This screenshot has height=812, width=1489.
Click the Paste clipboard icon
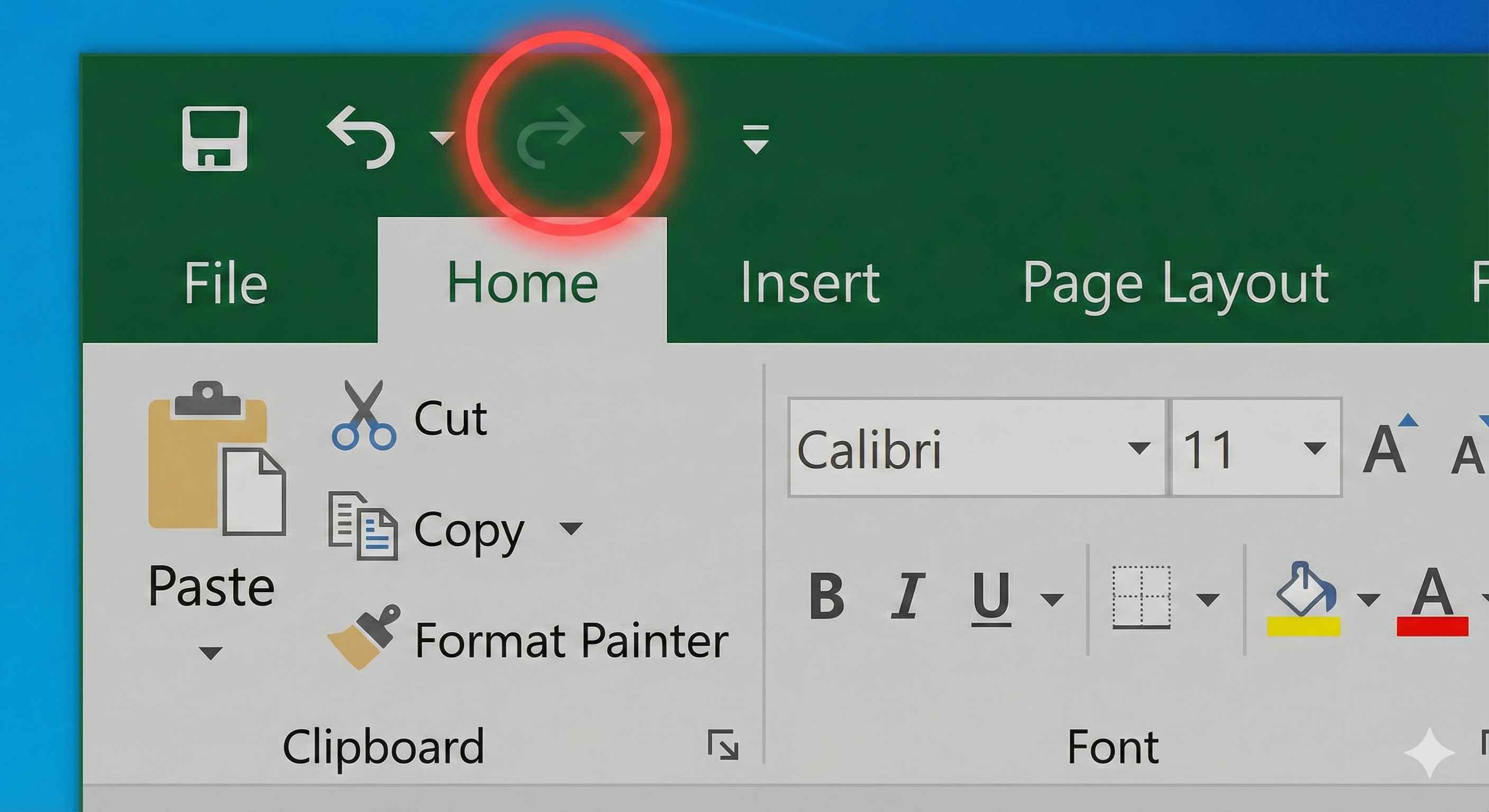coord(215,459)
